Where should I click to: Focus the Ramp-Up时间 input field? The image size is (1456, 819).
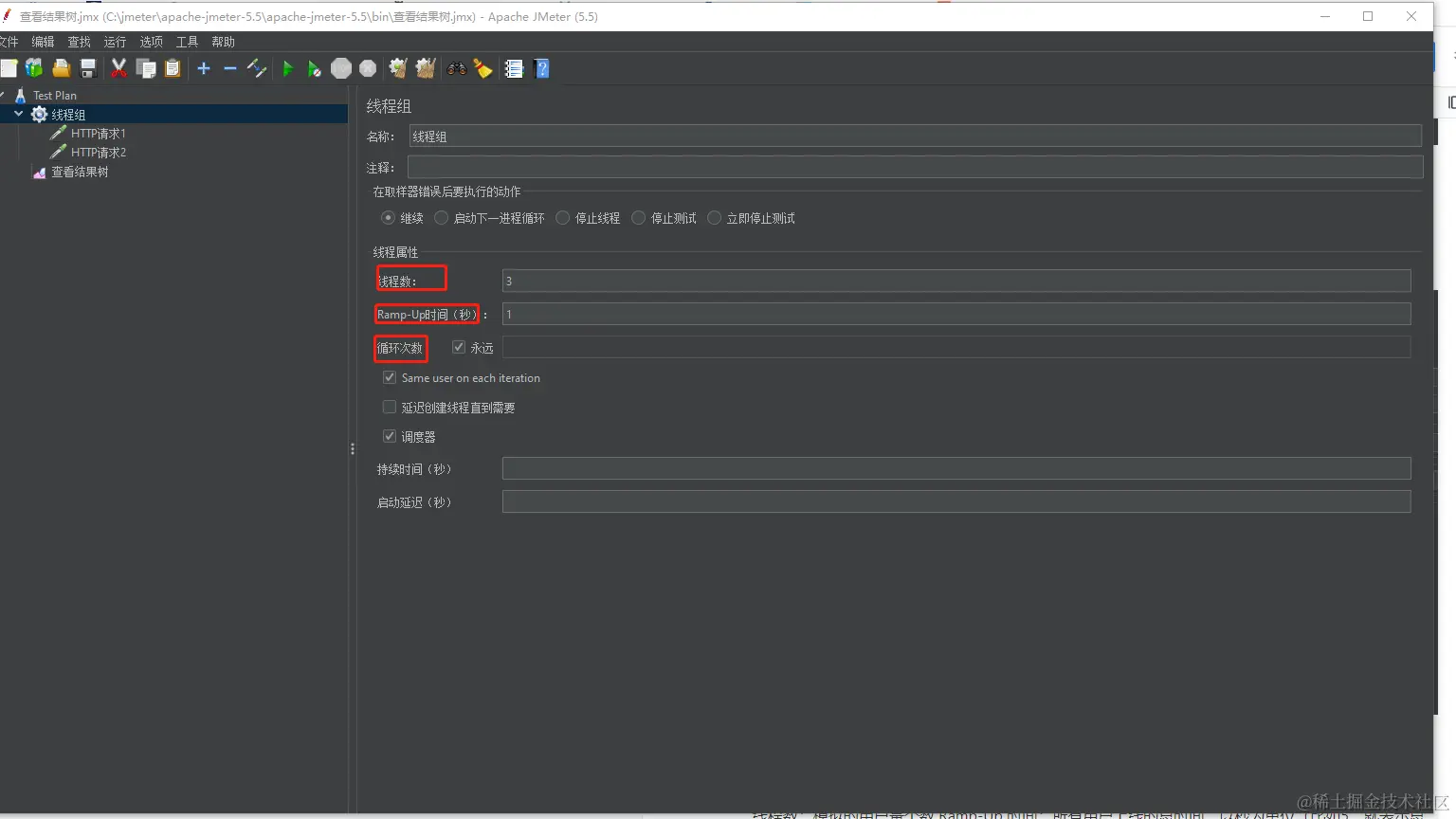[956, 314]
